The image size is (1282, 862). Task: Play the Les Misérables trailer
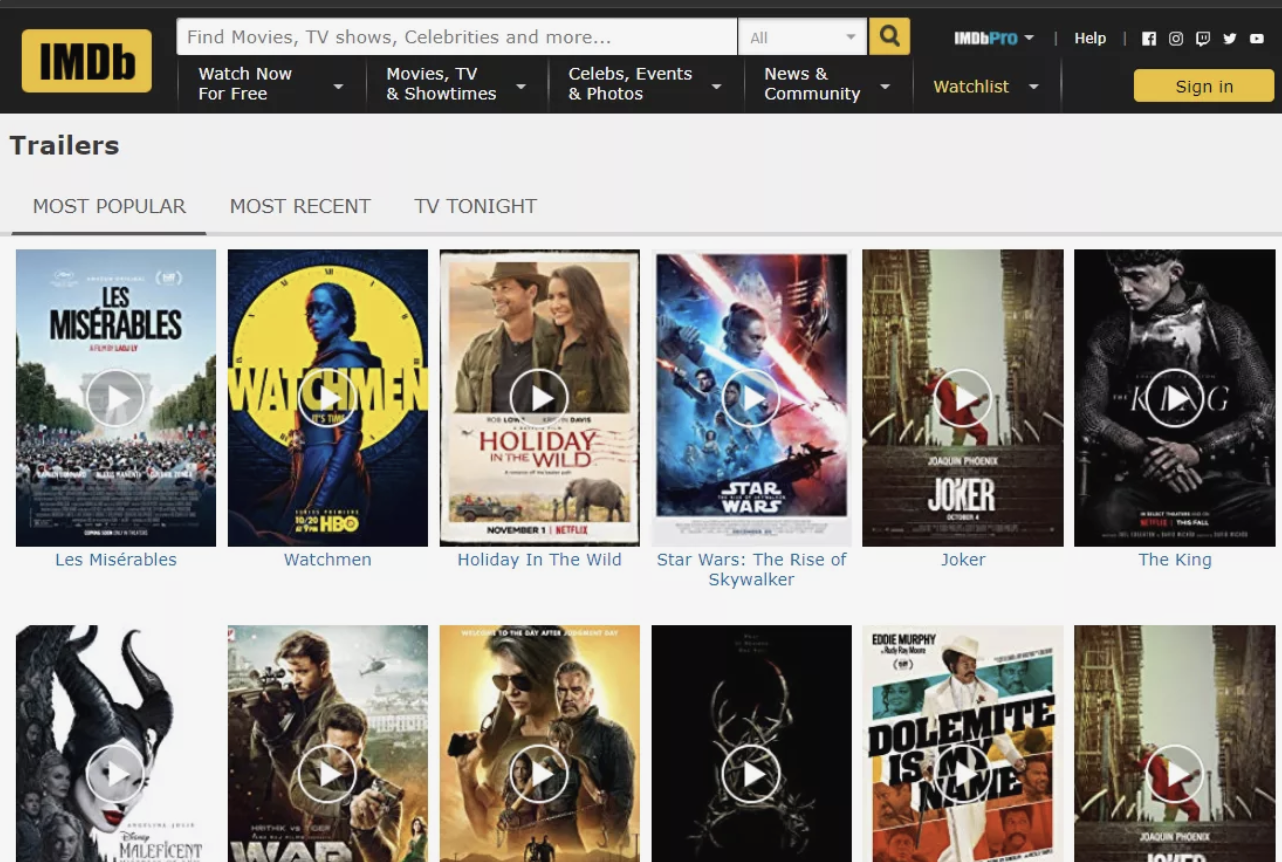tap(116, 398)
